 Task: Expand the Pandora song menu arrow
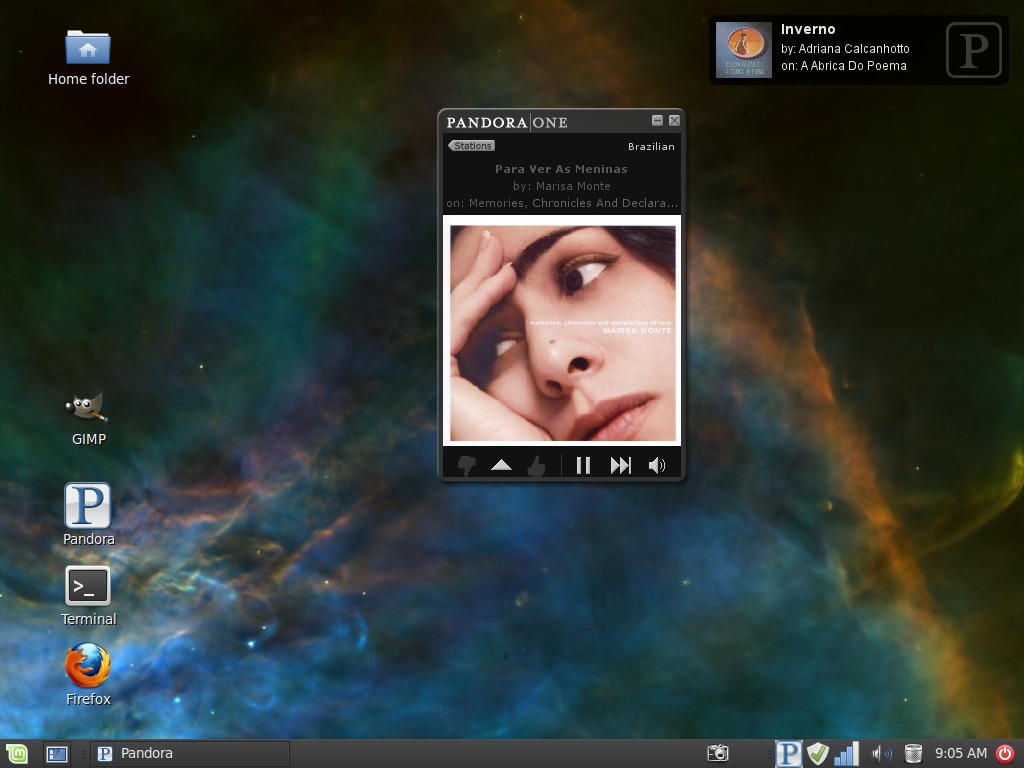click(x=501, y=465)
